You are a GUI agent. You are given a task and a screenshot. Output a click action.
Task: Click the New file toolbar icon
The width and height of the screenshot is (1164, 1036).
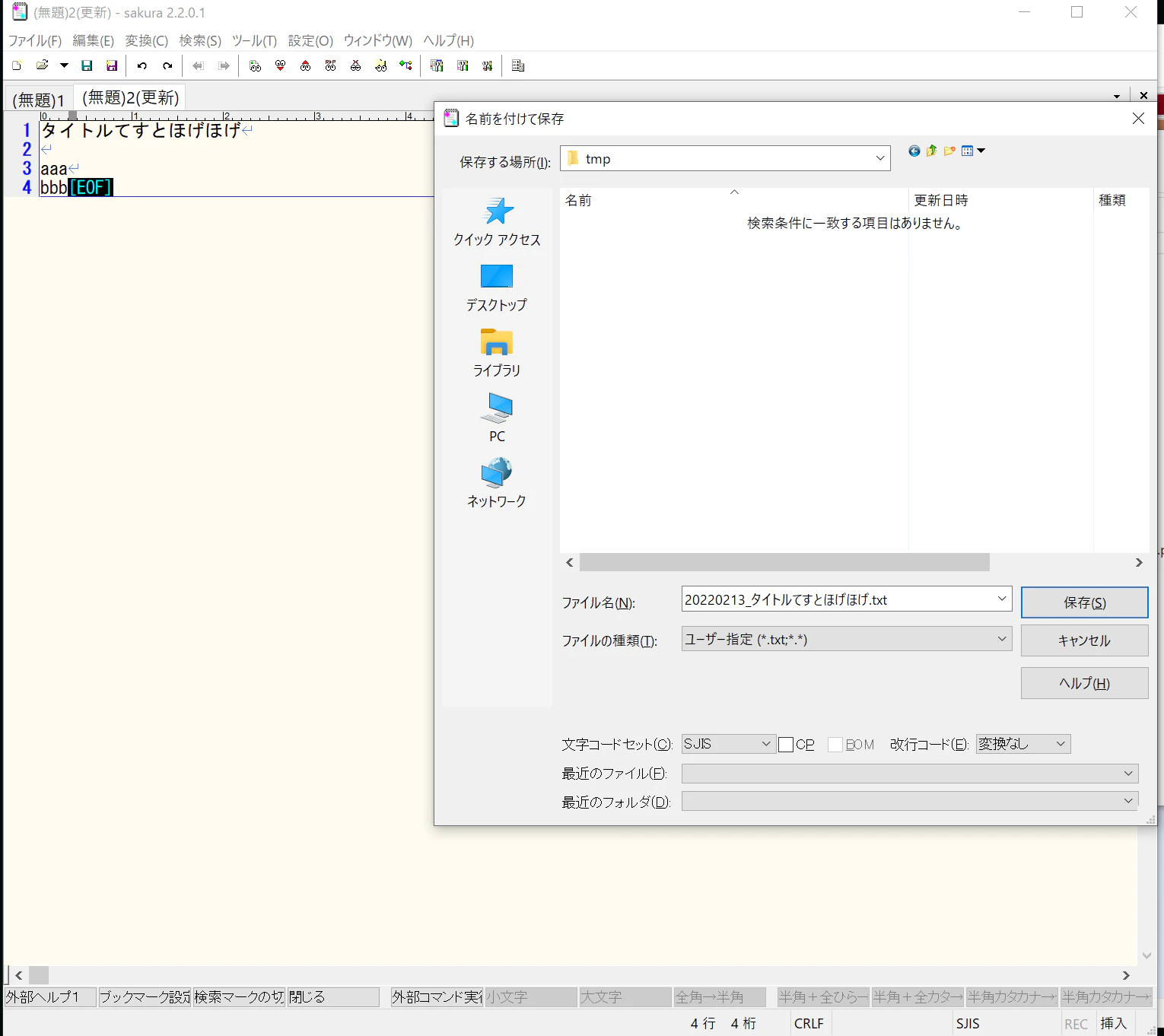pyautogui.click(x=17, y=66)
